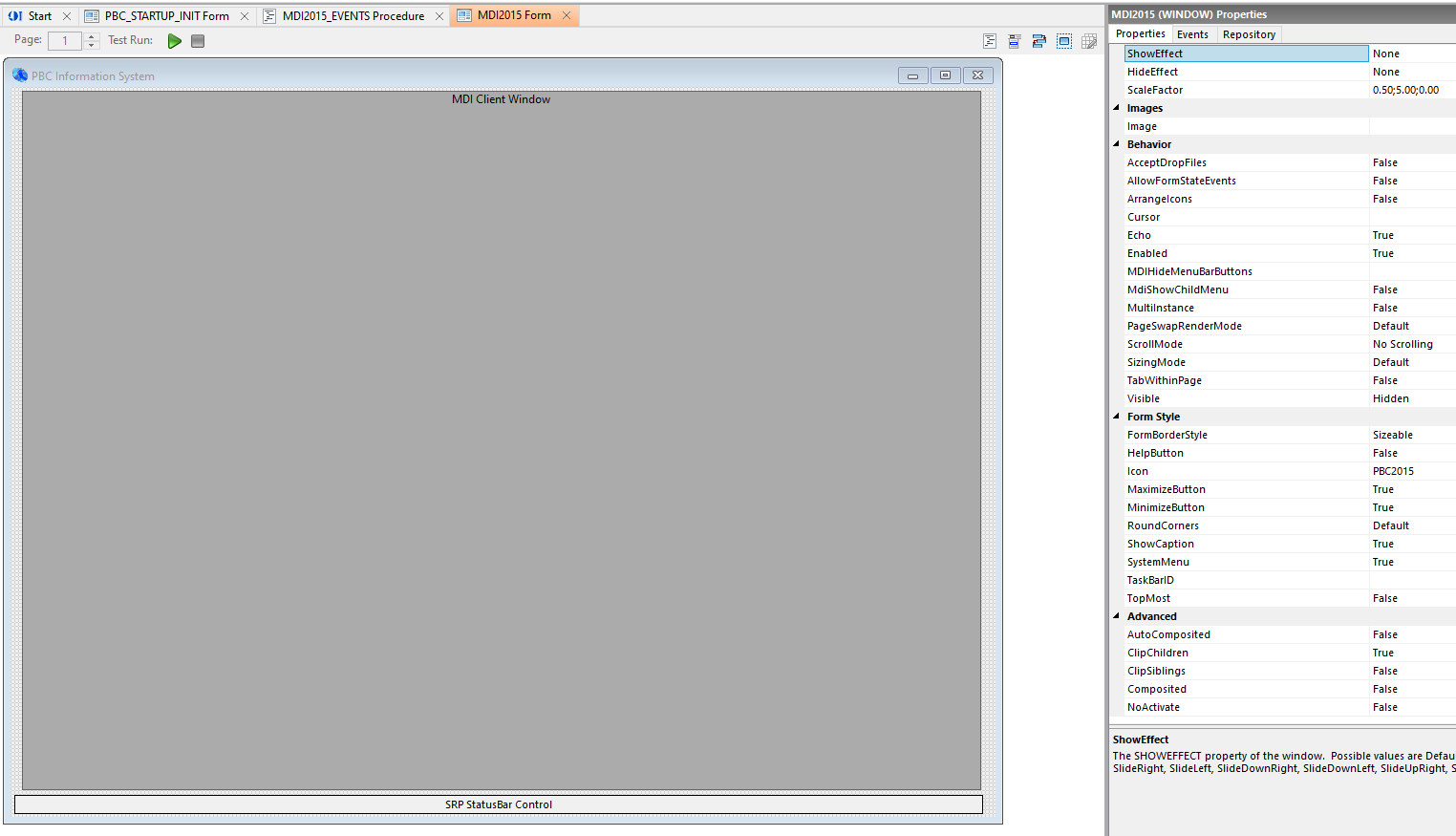This screenshot has width=1456, height=836.
Task: Collapse the Behavior property group
Action: [x=1117, y=144]
